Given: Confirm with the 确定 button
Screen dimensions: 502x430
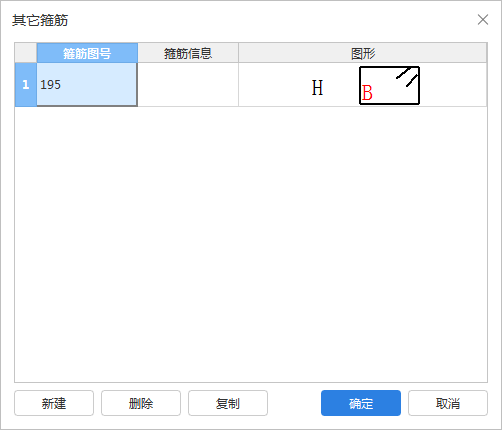Looking at the screenshot, I should pos(361,403).
